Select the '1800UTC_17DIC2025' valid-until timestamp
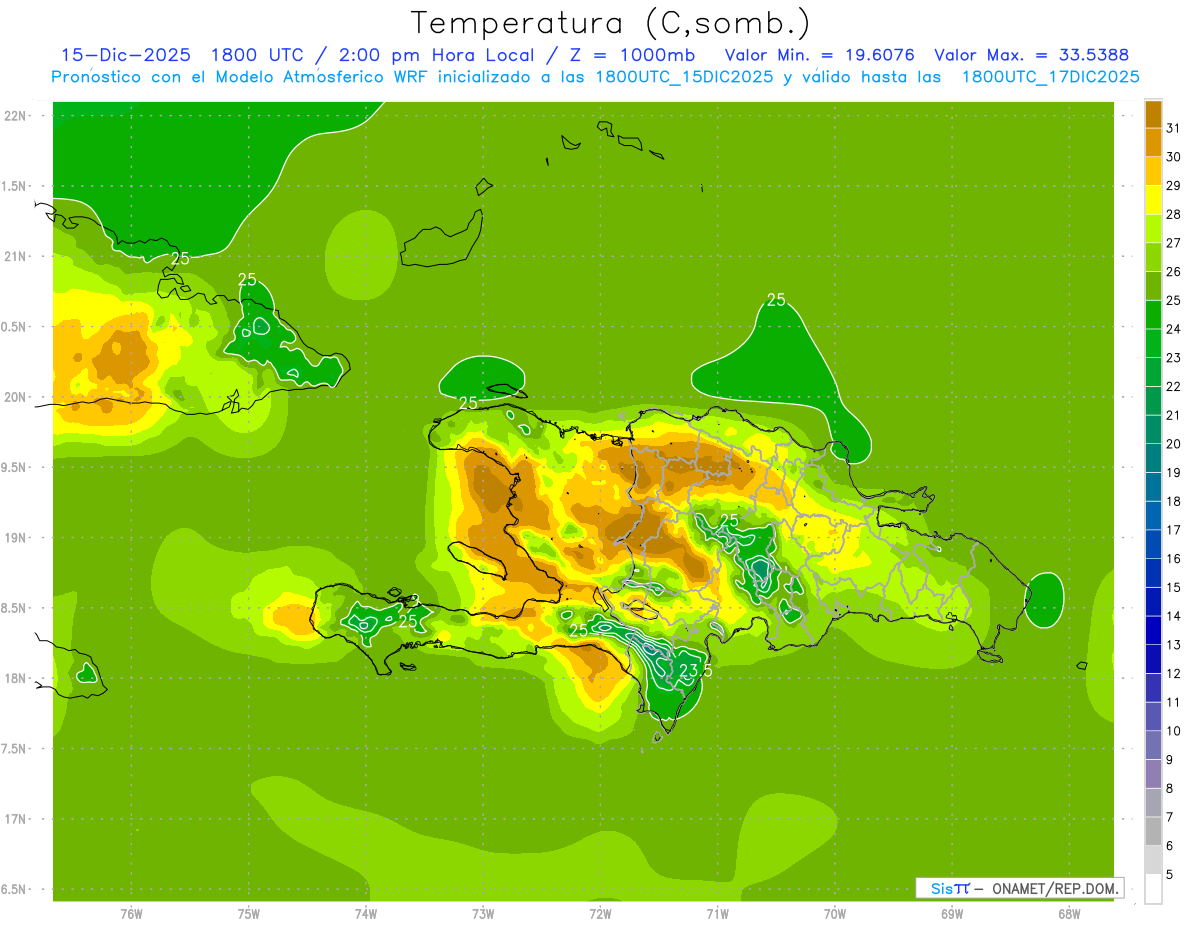 1050,77
